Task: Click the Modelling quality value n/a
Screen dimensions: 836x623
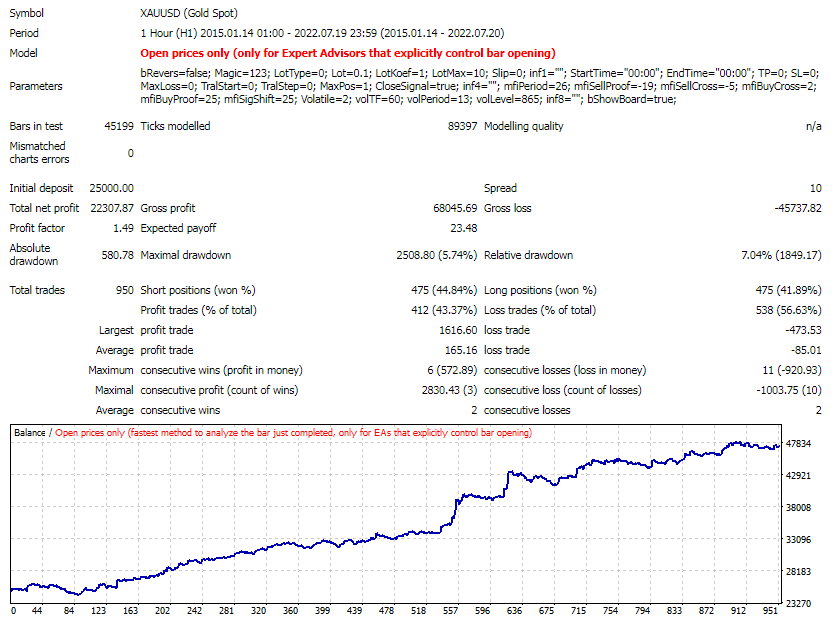Action: (x=814, y=126)
